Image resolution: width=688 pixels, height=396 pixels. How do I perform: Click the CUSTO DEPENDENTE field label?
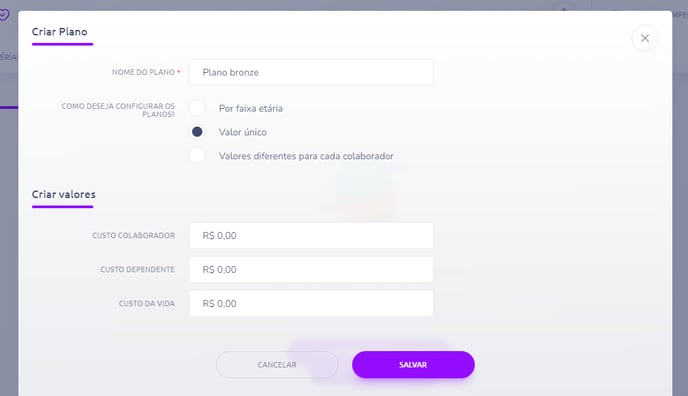tap(137, 269)
